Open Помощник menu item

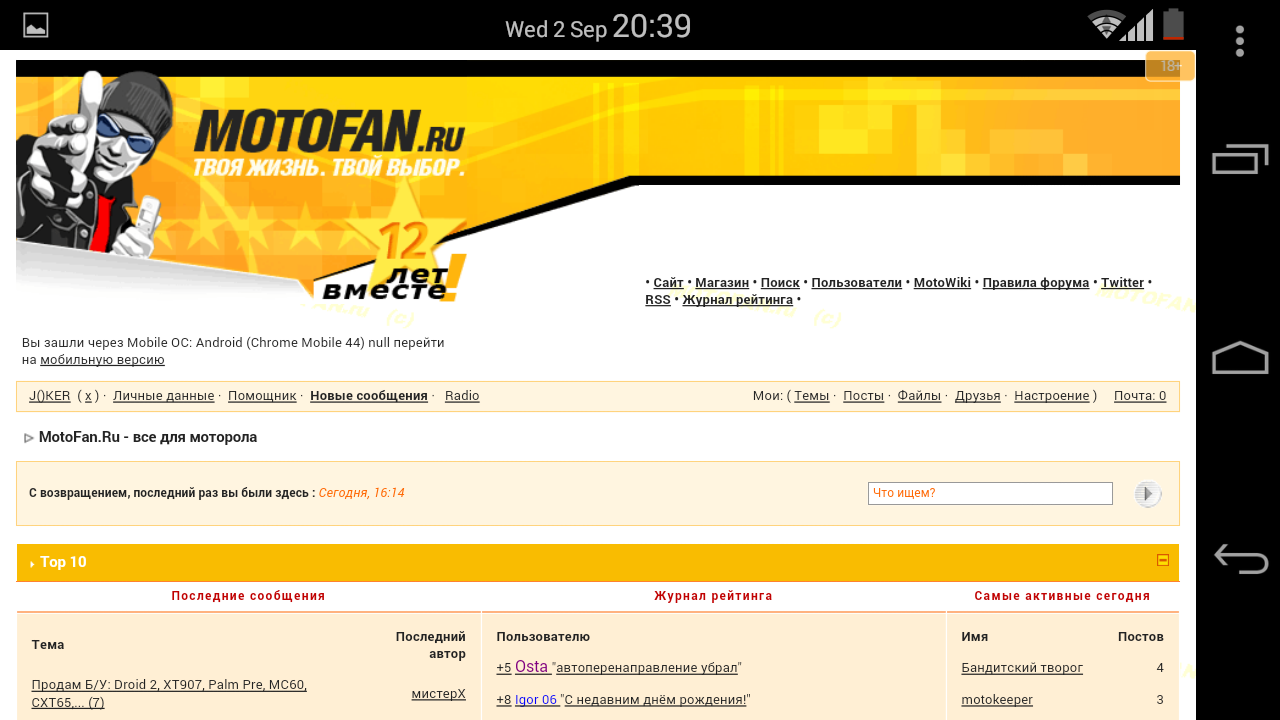pos(262,396)
